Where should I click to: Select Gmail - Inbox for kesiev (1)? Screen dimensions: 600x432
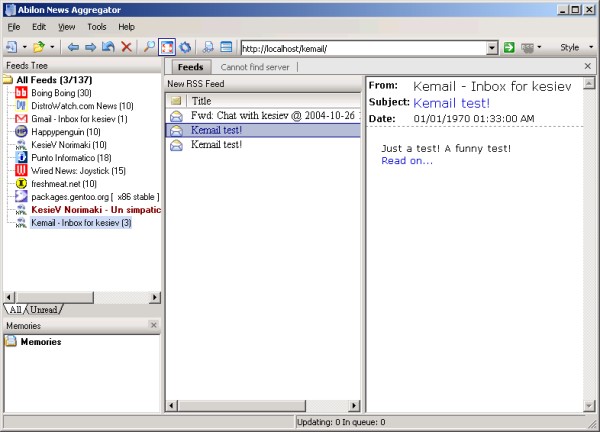coord(79,119)
